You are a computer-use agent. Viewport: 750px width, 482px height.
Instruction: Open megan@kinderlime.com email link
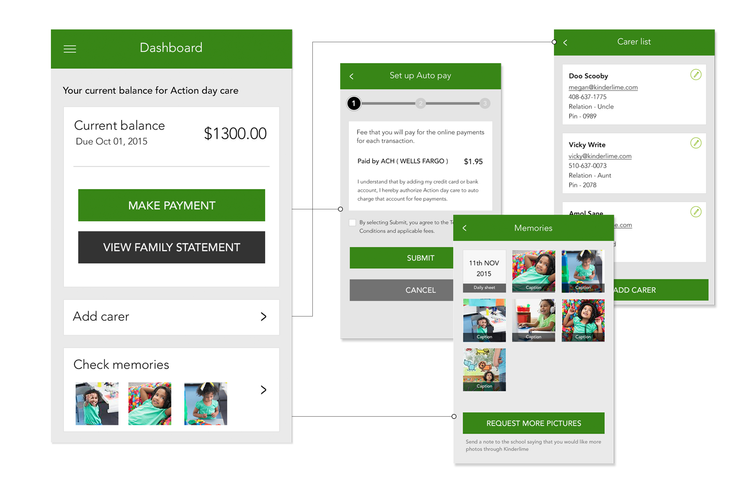tap(603, 88)
